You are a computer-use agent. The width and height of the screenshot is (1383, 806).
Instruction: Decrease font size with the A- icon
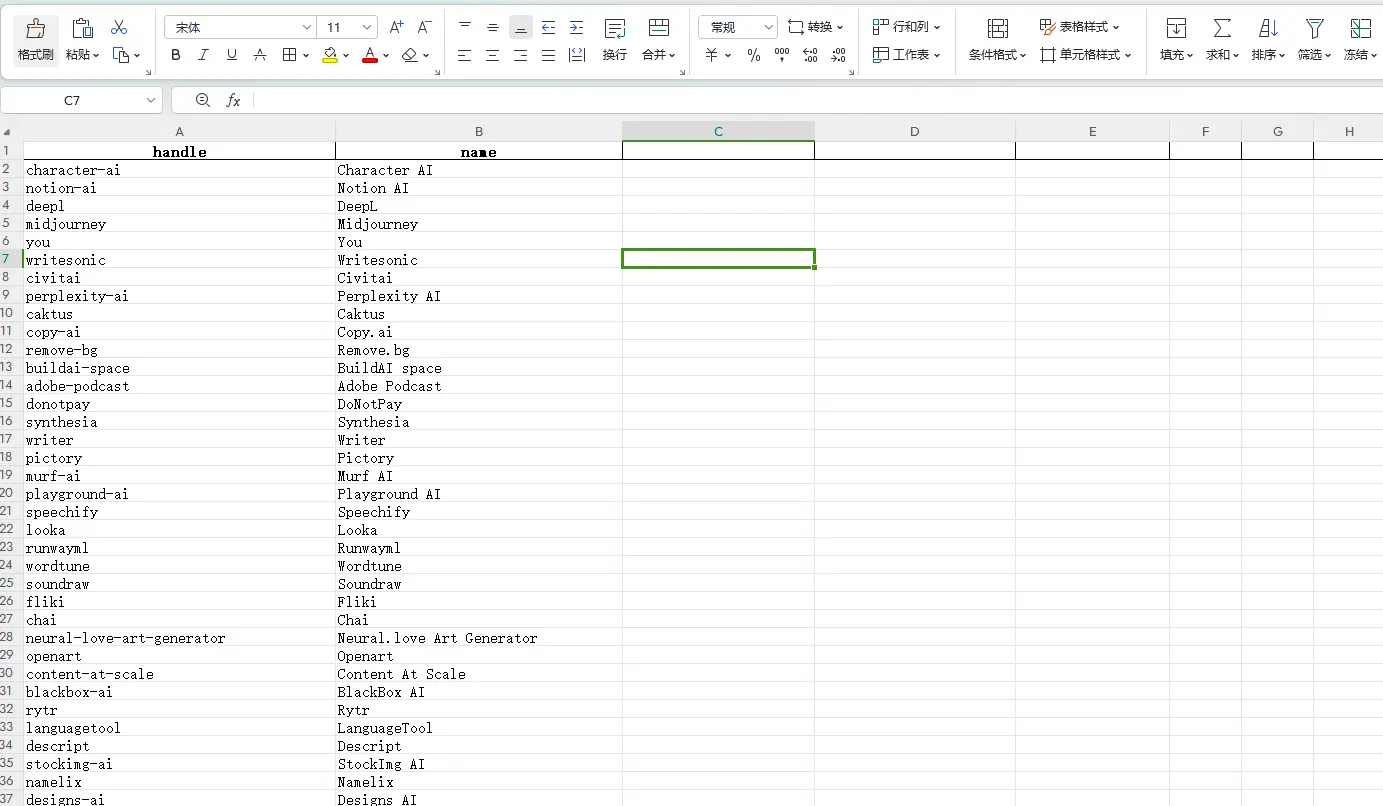click(424, 27)
